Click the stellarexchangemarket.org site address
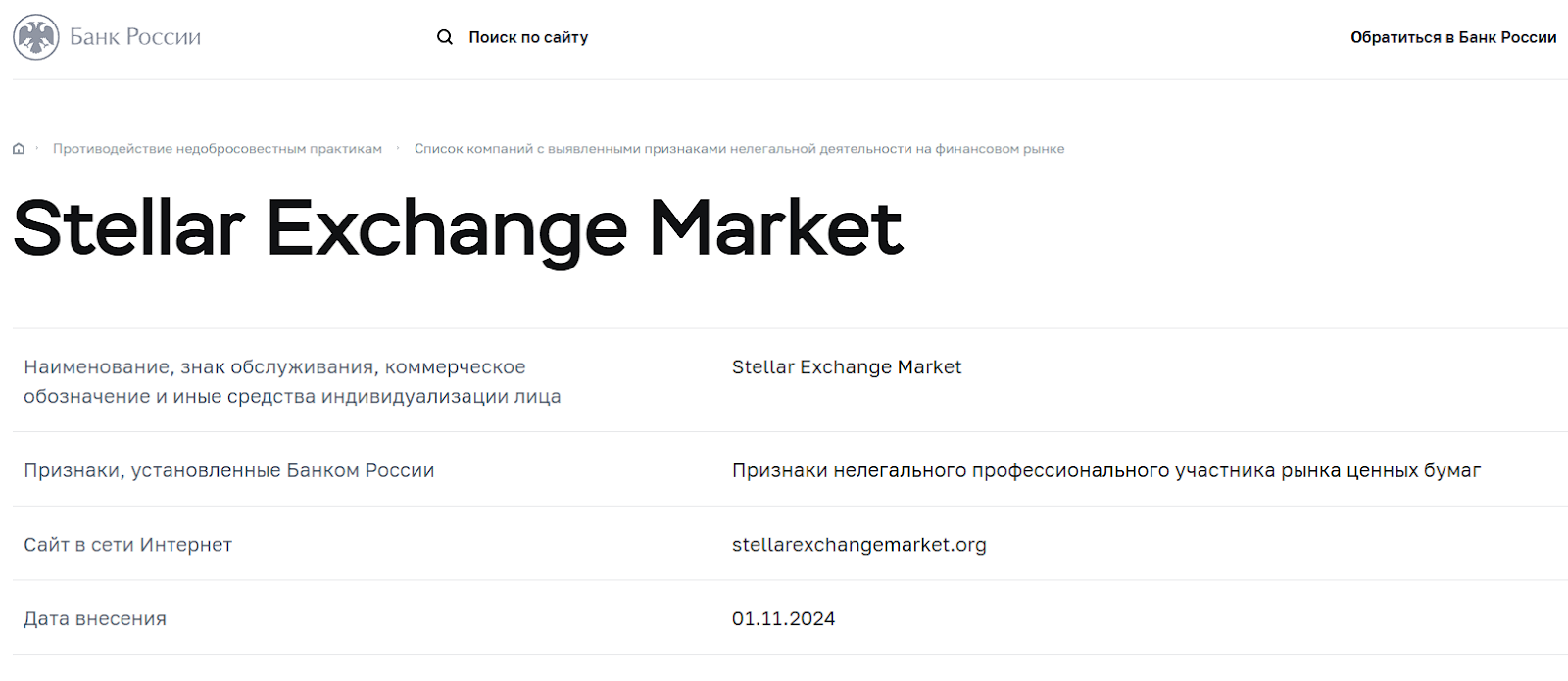 tap(858, 545)
